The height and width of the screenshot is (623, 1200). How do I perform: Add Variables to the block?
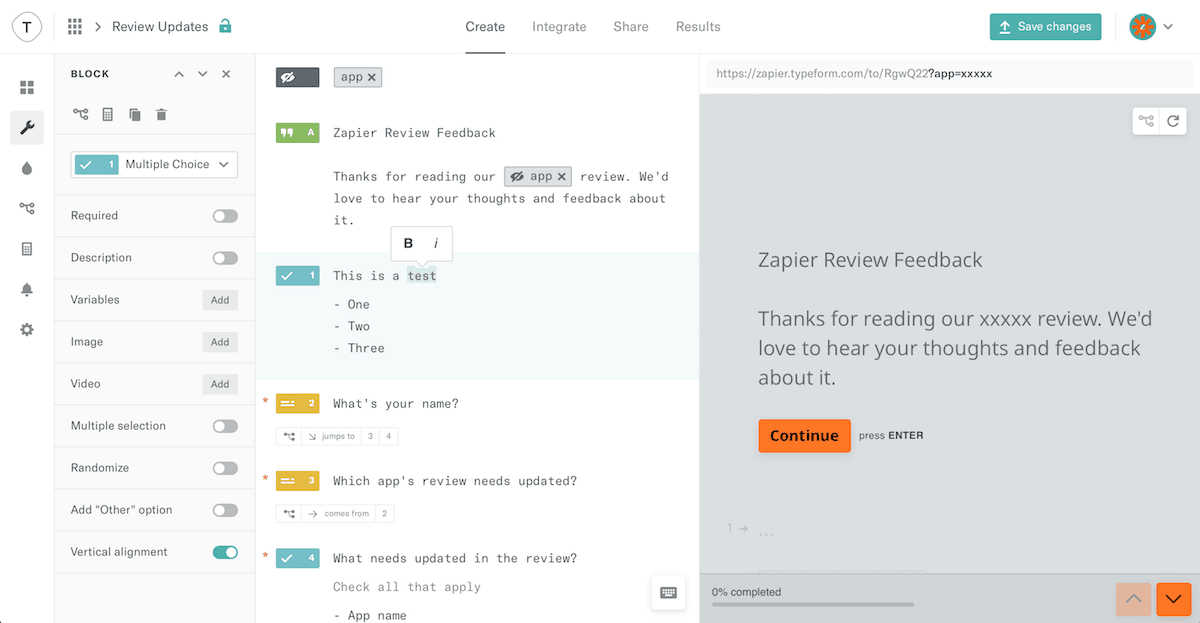[x=220, y=300]
